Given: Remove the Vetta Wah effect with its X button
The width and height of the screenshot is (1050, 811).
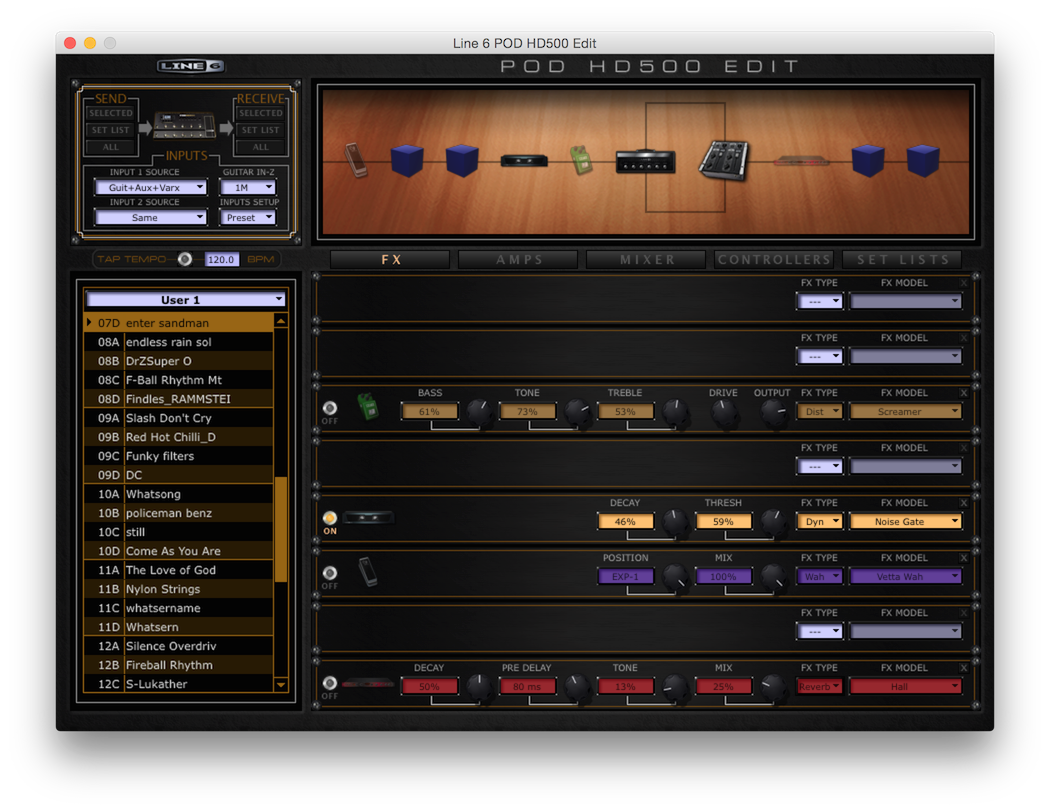Looking at the screenshot, I should (964, 557).
